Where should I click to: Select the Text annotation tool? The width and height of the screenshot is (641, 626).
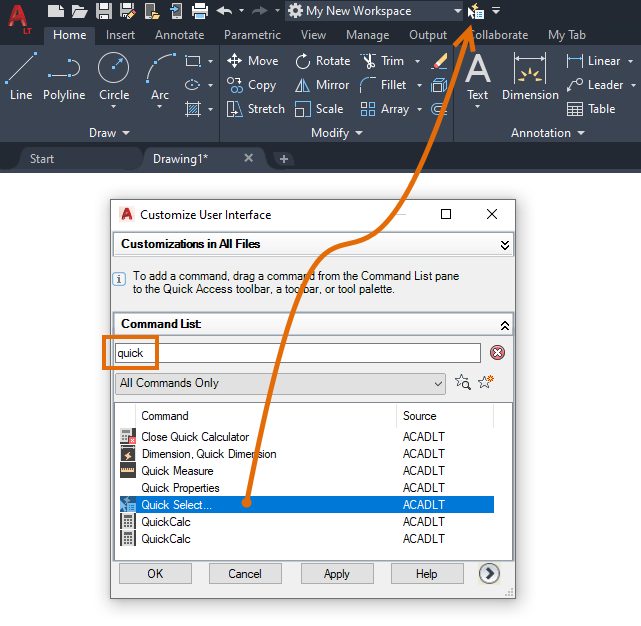477,80
